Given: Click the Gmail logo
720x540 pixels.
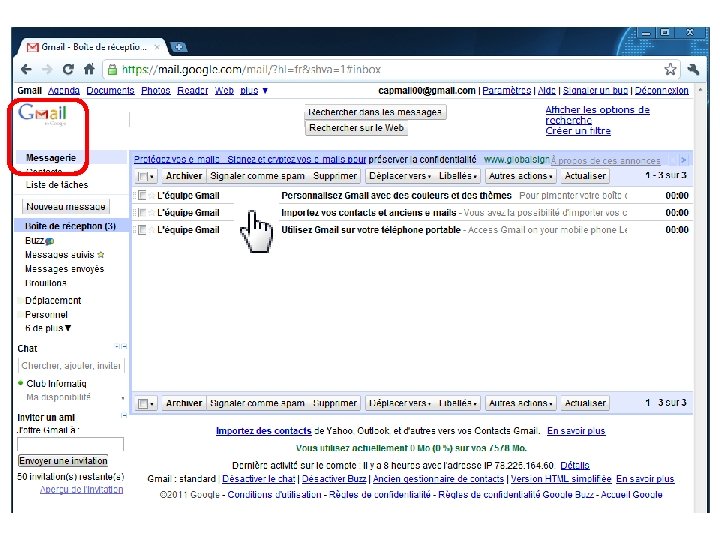Looking at the screenshot, I should [42, 113].
